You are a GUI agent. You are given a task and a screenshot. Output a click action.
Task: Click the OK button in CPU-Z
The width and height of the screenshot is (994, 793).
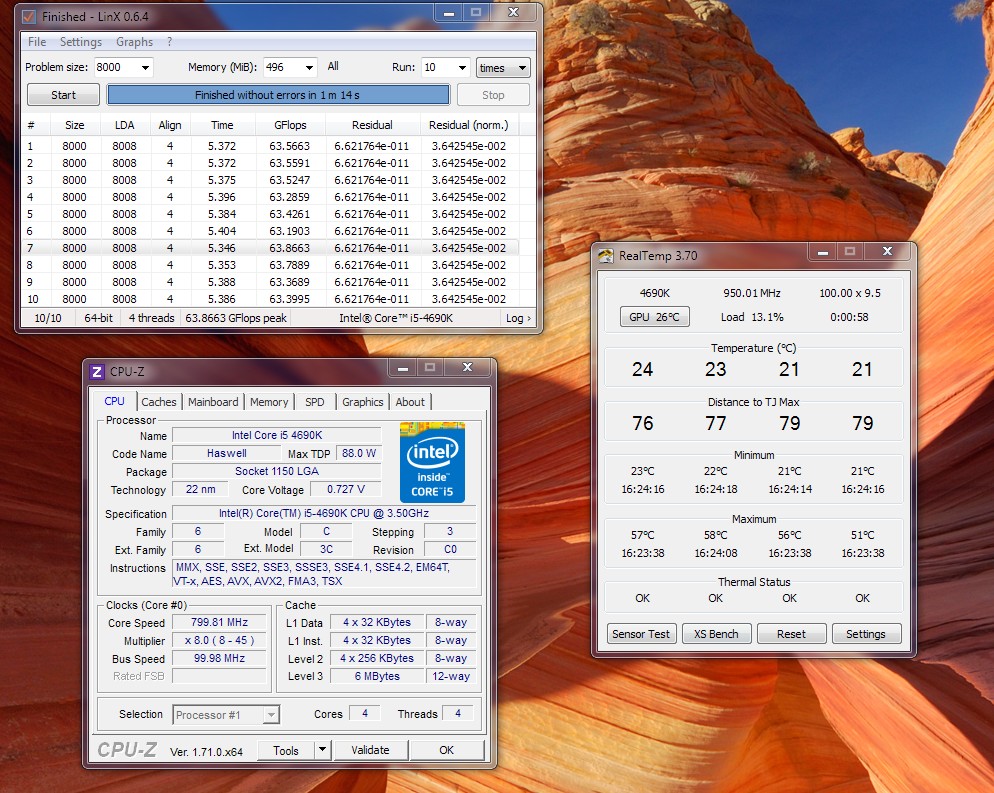click(x=446, y=750)
